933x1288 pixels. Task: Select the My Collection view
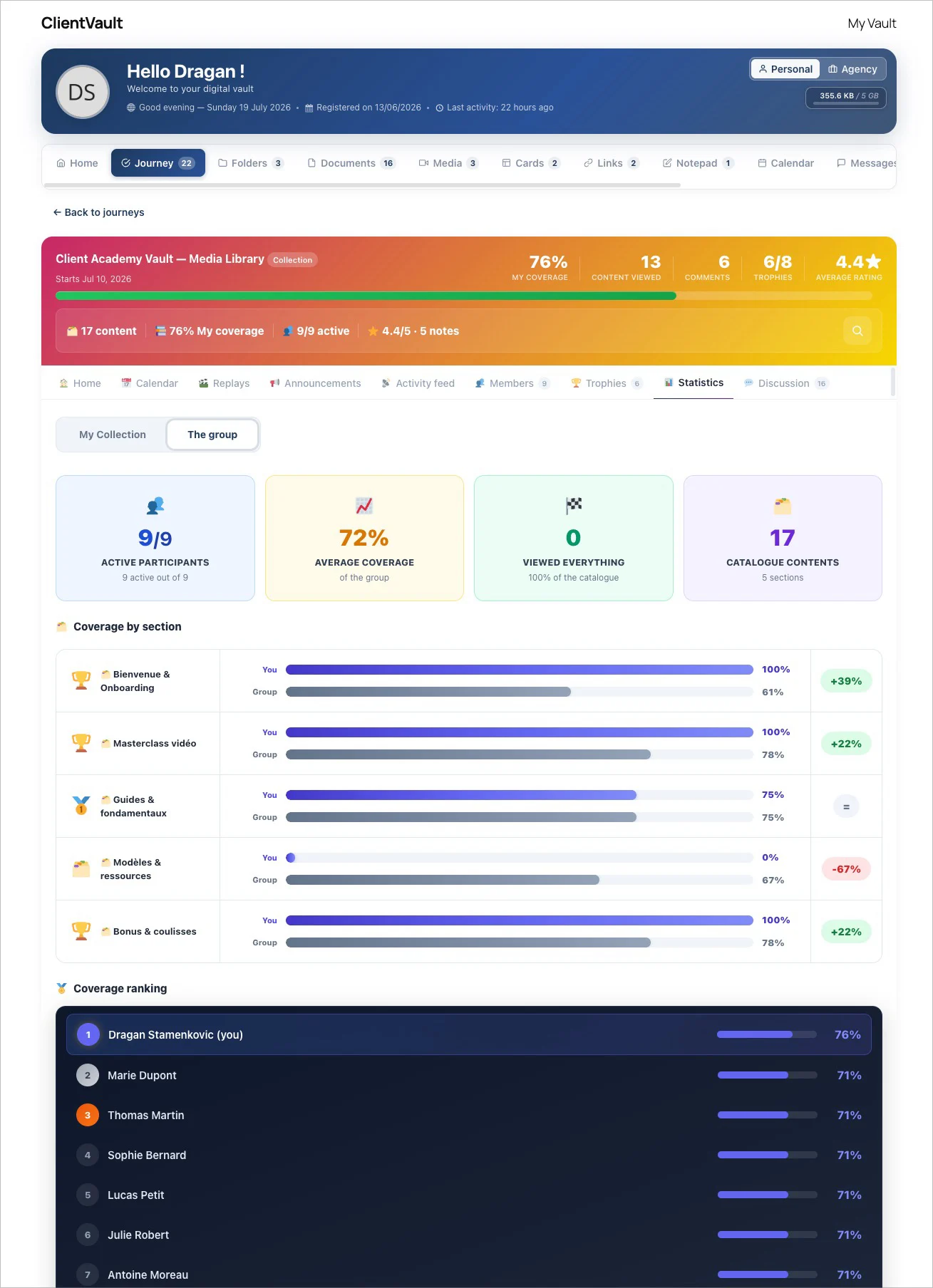112,435
